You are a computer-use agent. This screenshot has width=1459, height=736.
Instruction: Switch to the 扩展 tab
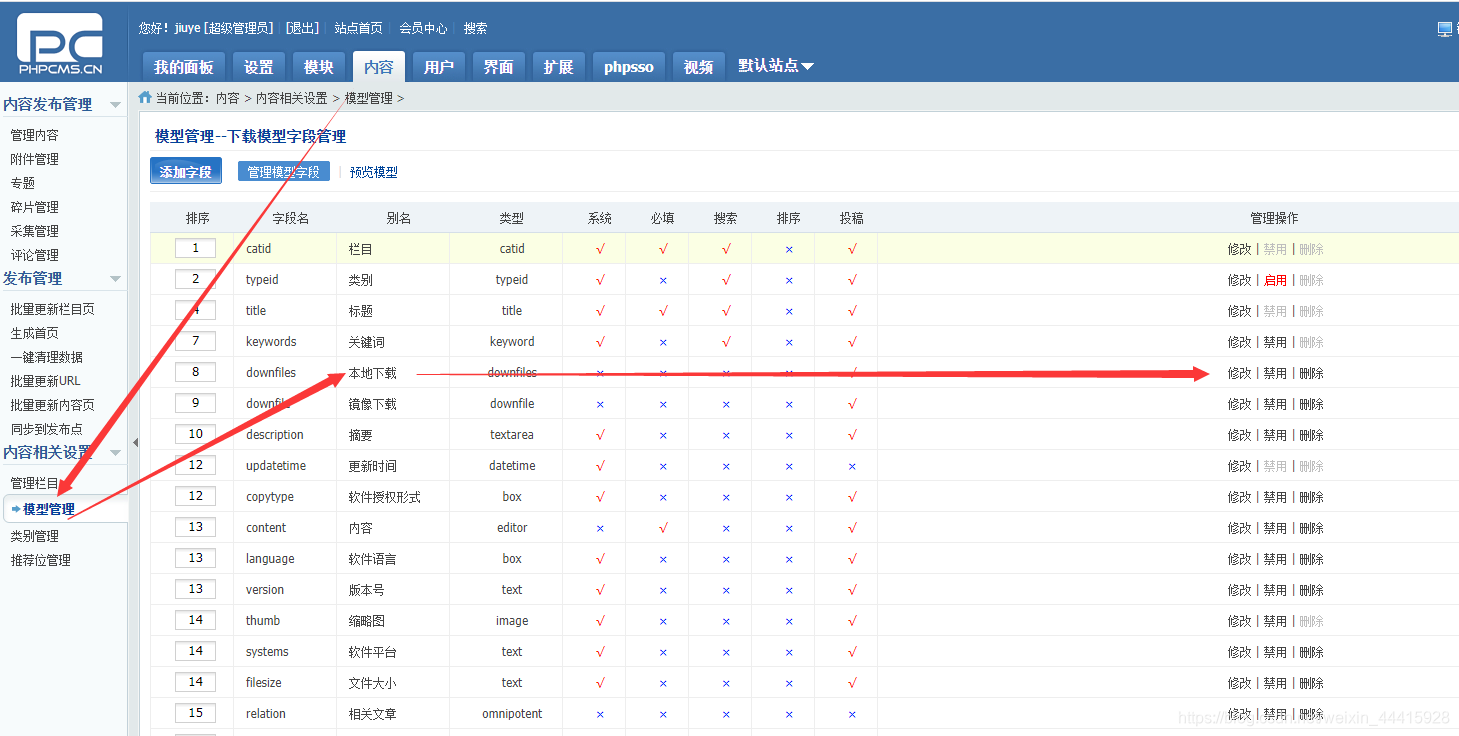559,67
